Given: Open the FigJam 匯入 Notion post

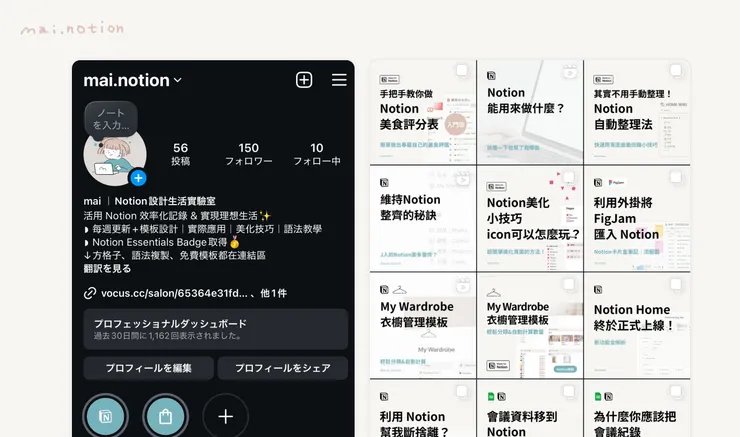Looking at the screenshot, I should pos(637,218).
